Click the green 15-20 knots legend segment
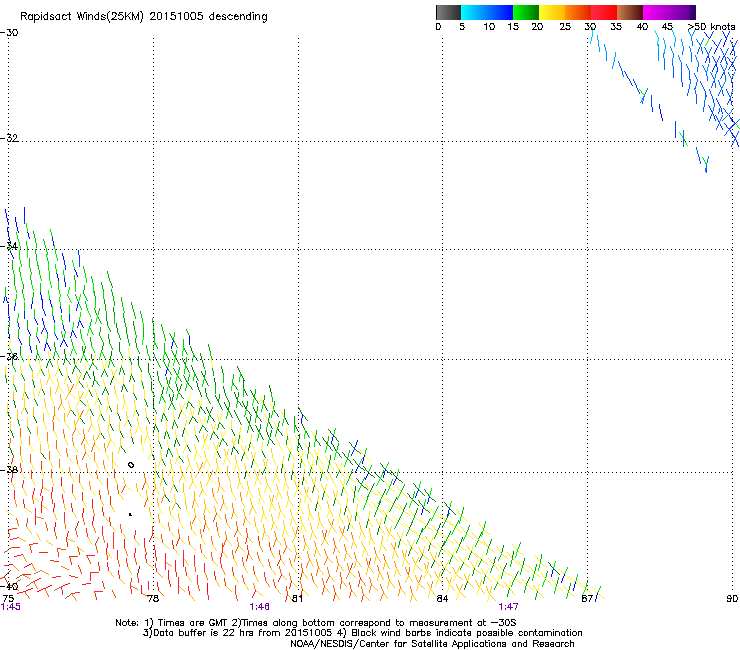 coord(526,12)
